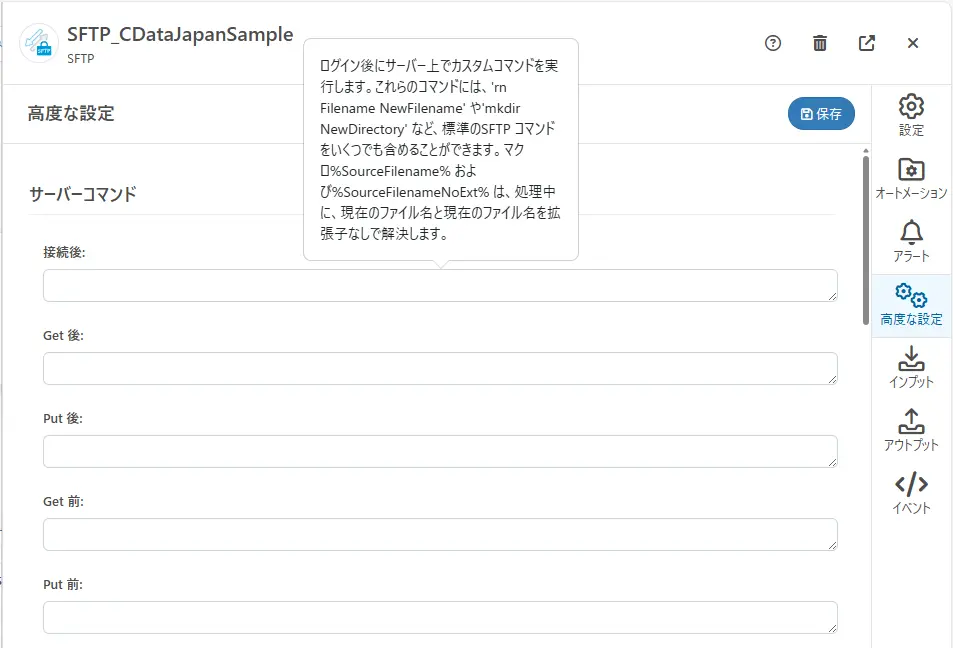953x648 pixels.
Task: Switch to the オートメーション tab
Action: (911, 178)
